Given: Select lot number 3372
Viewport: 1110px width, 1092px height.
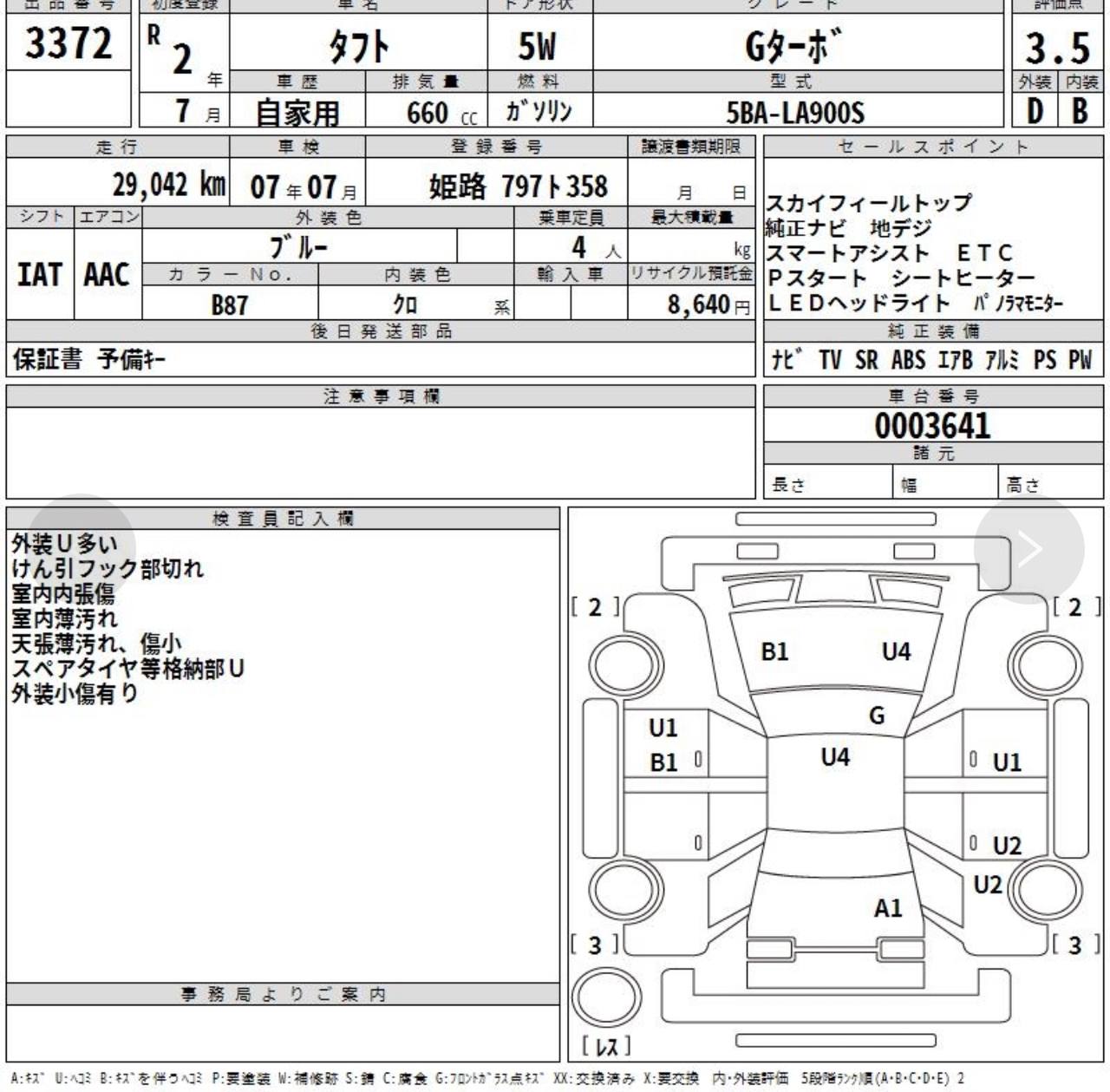Looking at the screenshot, I should 69,43.
